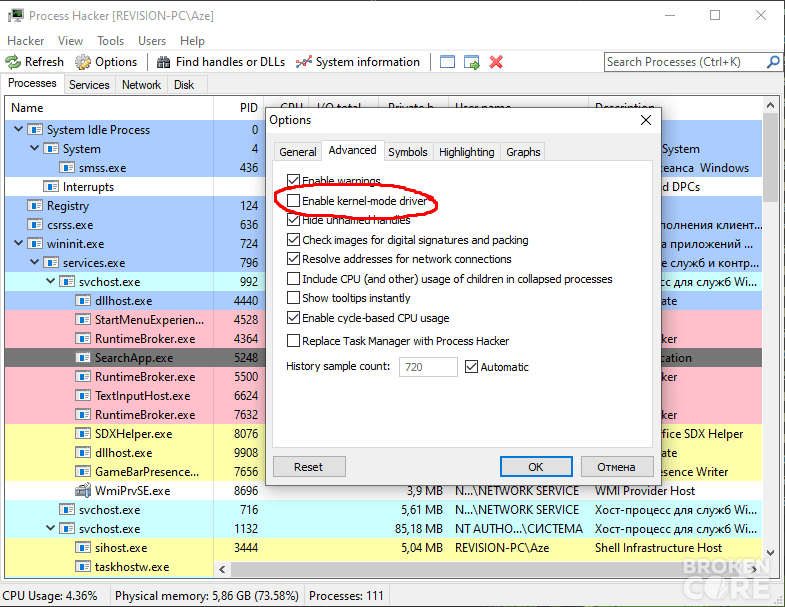The height and width of the screenshot is (607, 785).
Task: Click the GameBarPresence... process icon
Action: coord(83,472)
